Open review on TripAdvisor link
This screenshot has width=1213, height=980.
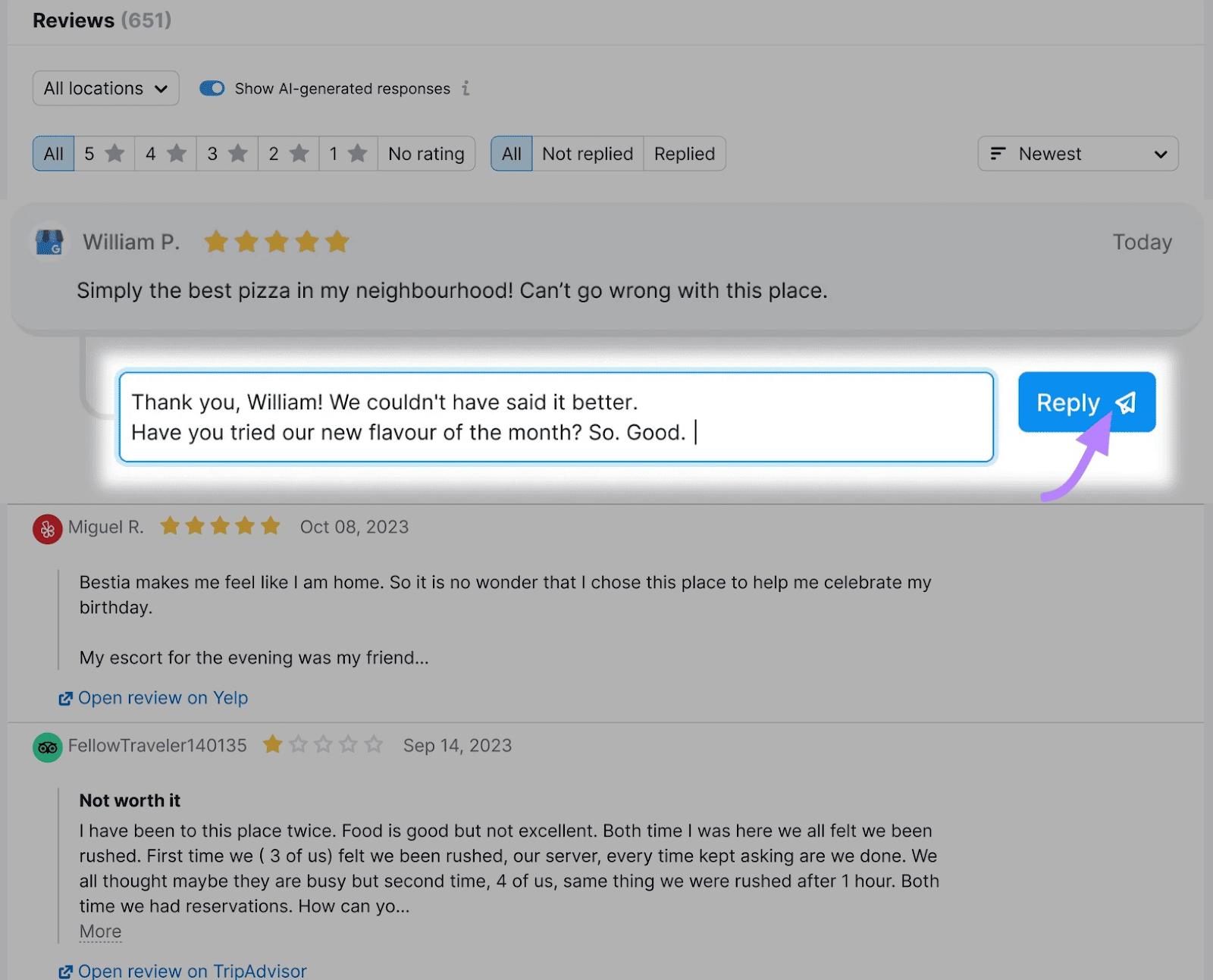(193, 971)
